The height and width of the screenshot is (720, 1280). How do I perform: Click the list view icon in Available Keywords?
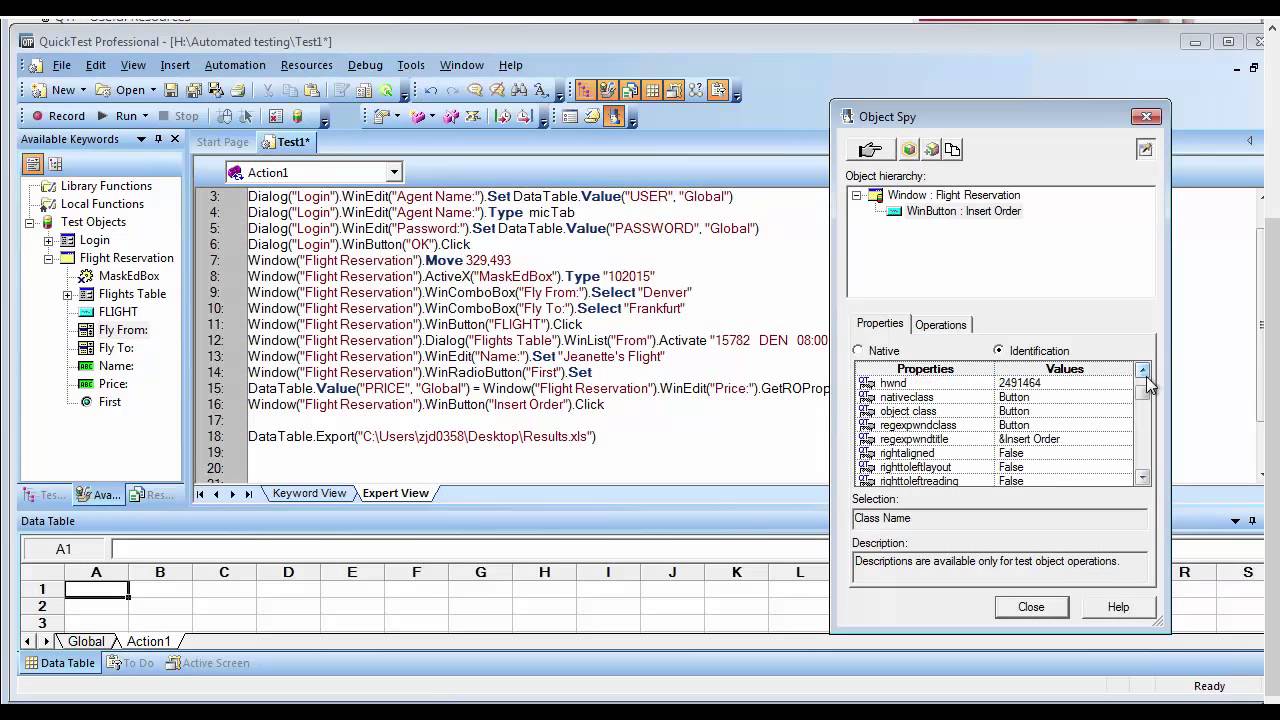(33, 164)
